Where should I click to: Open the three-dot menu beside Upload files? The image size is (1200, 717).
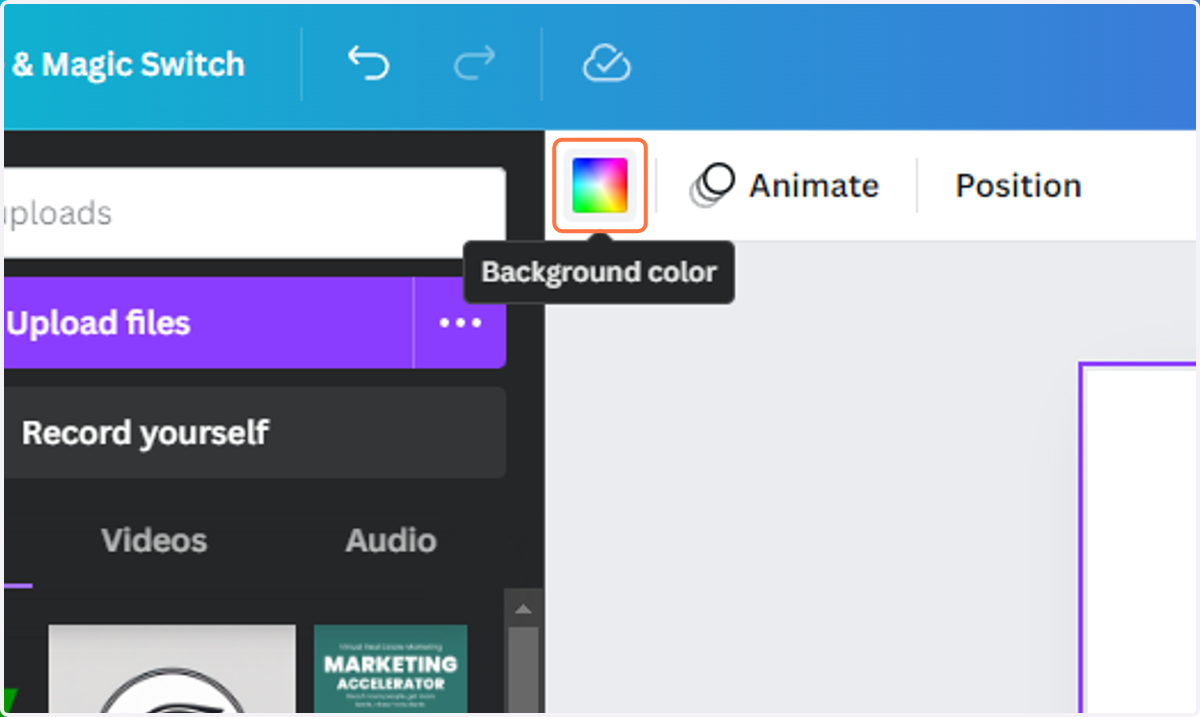(460, 323)
